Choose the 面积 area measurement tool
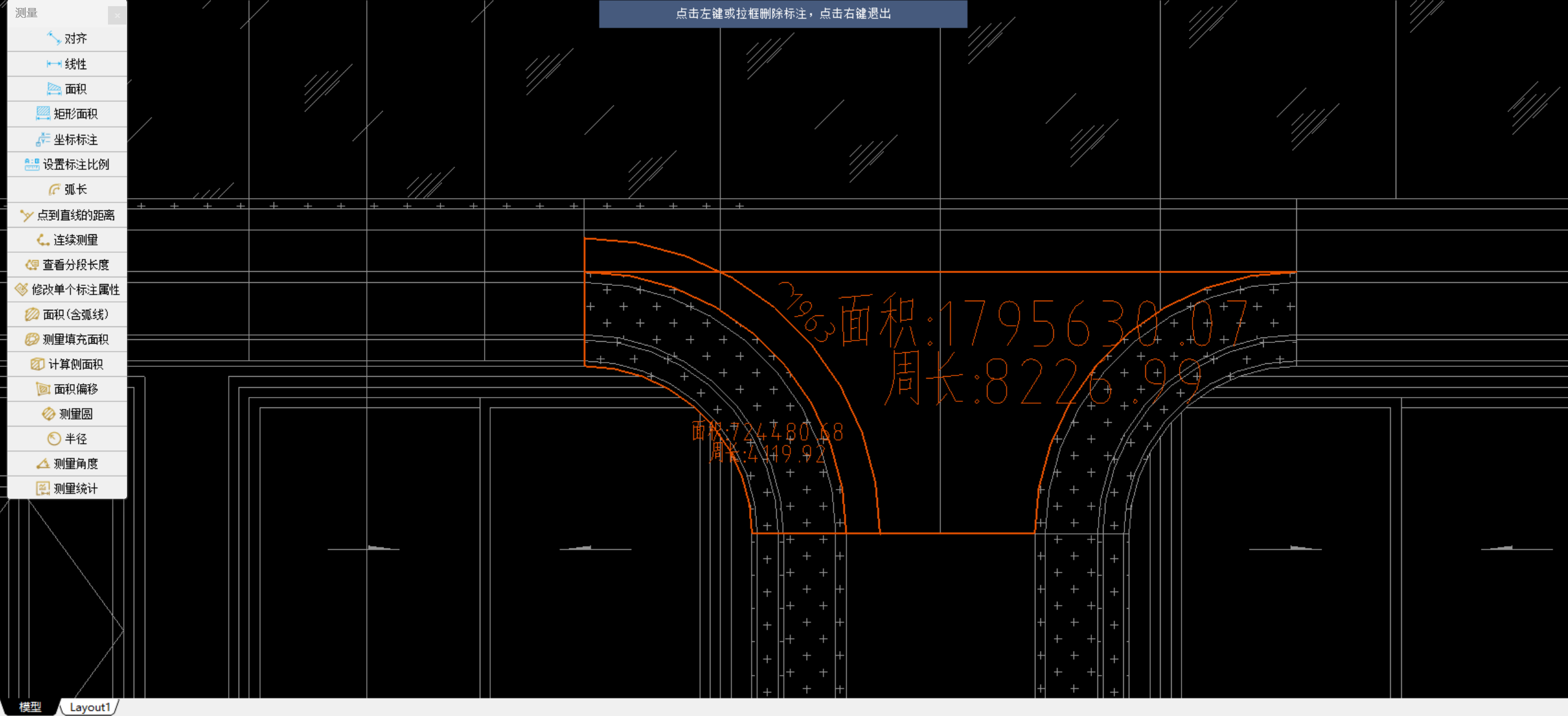This screenshot has height=716, width=1568. (67, 89)
